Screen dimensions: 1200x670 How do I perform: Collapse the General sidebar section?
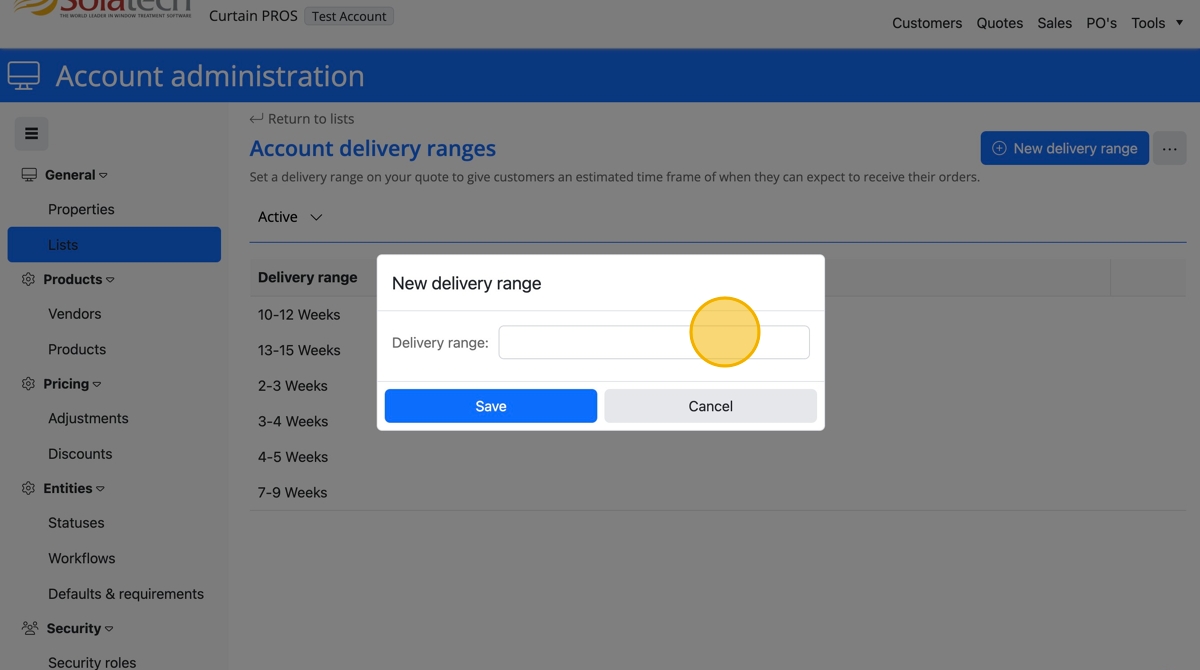(76, 175)
